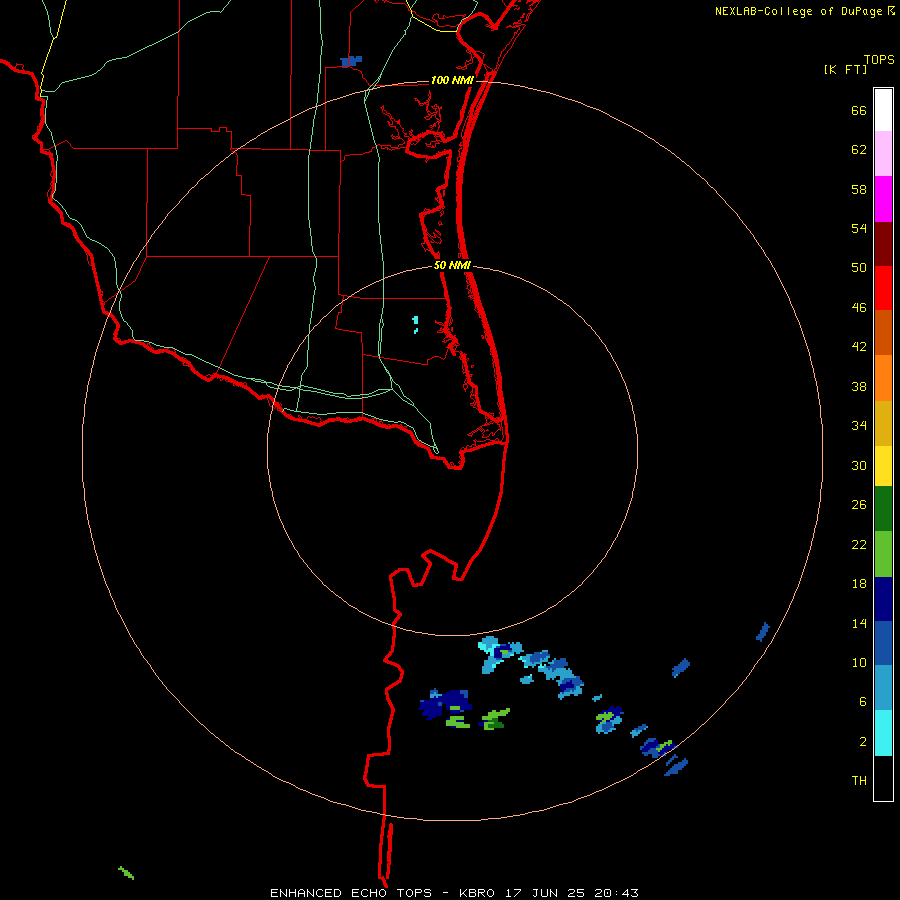The width and height of the screenshot is (900, 900).
Task: Click the light pink 62 kft legend swatch
Action: point(883,154)
